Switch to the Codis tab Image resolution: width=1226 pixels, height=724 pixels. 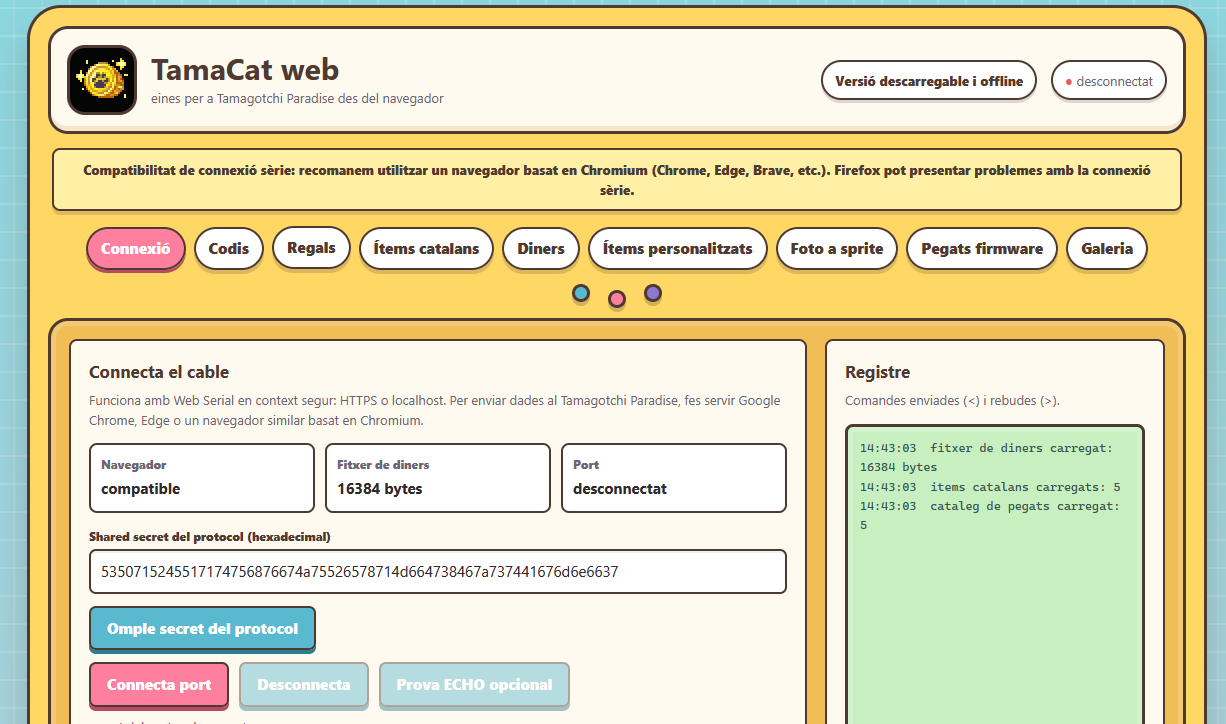tap(229, 249)
